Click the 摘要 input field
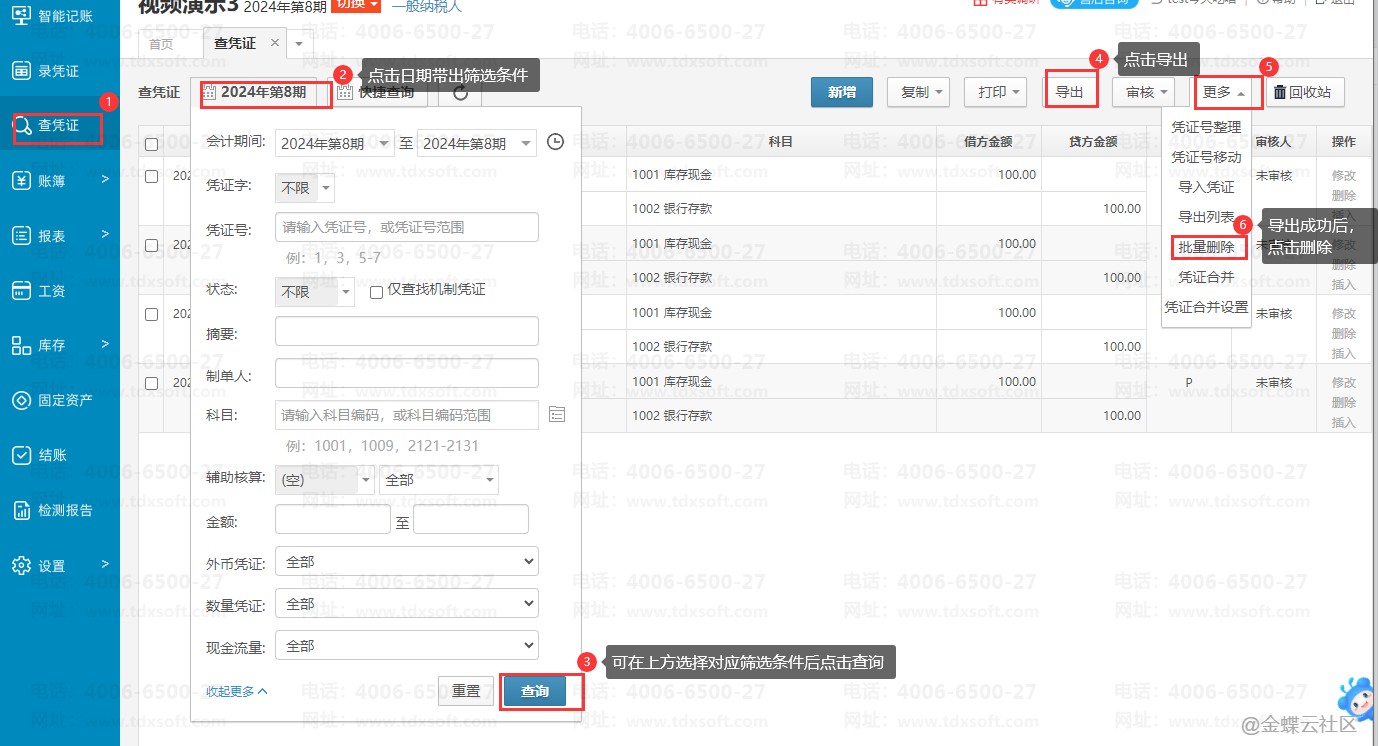The width and height of the screenshot is (1378, 746). pos(406,331)
